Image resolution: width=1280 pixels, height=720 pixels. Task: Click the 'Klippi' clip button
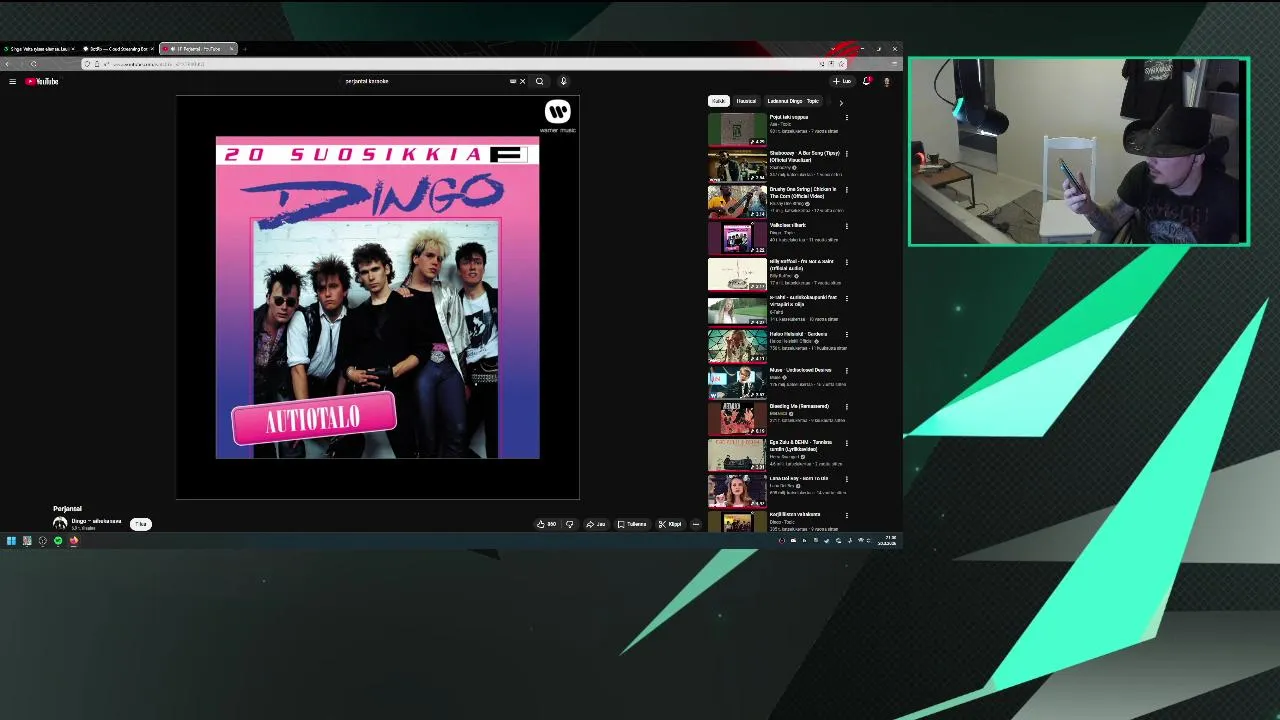point(670,524)
